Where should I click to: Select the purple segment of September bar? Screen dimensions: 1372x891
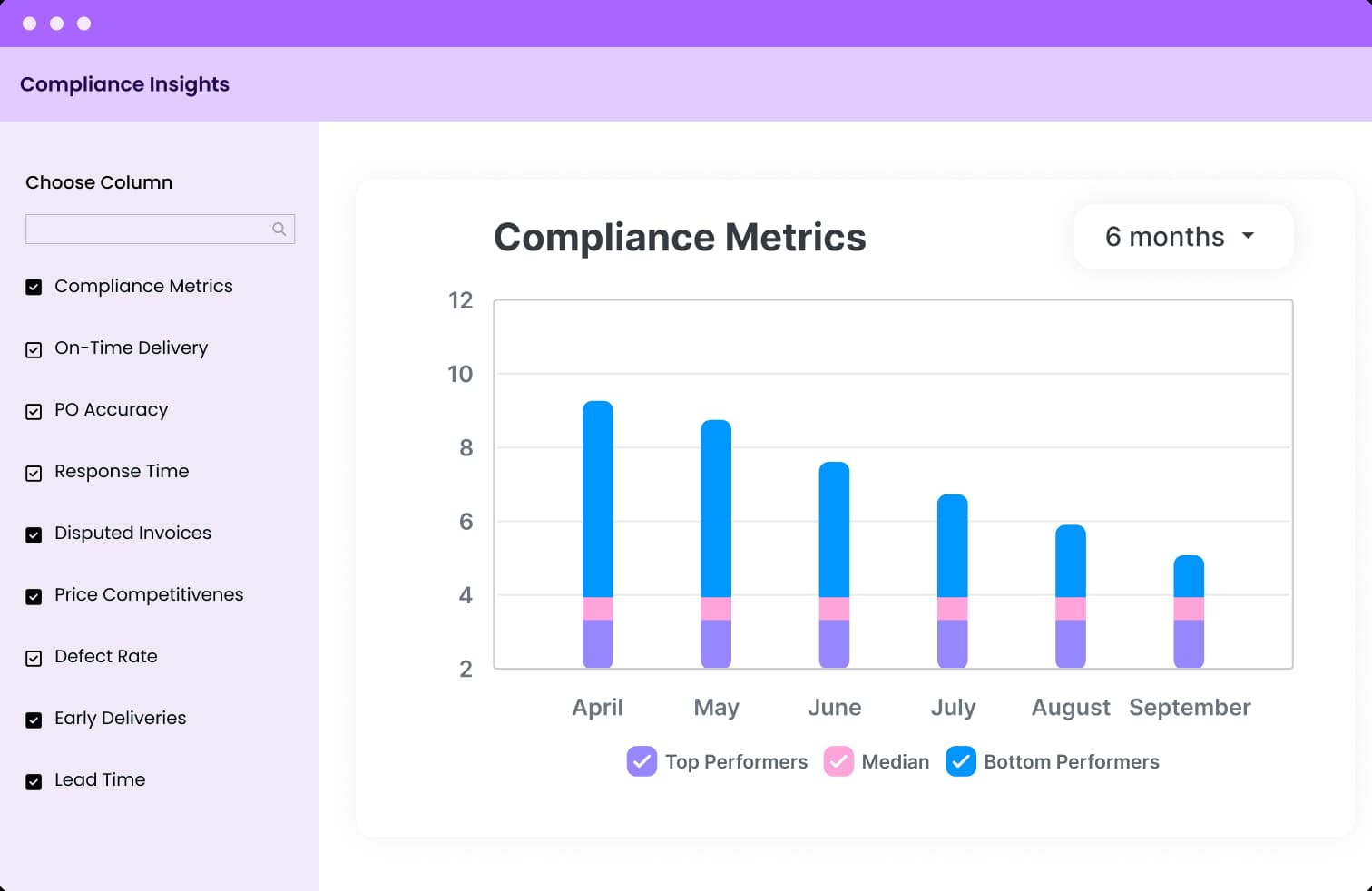point(1189,643)
